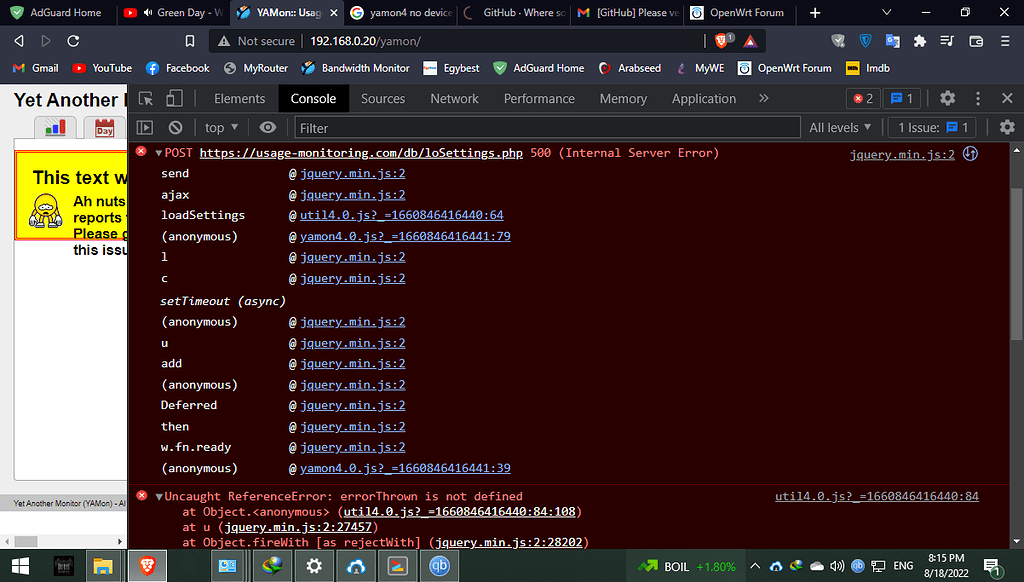Open the JavaScript context 'top' dropdown

coord(221,128)
